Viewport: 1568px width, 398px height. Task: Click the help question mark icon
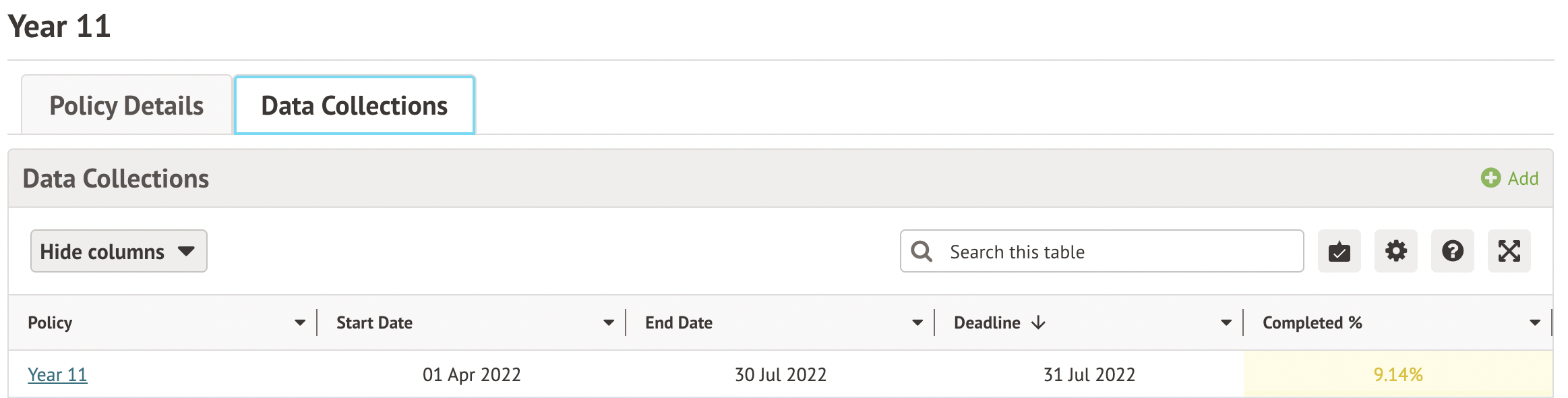pyautogui.click(x=1452, y=252)
